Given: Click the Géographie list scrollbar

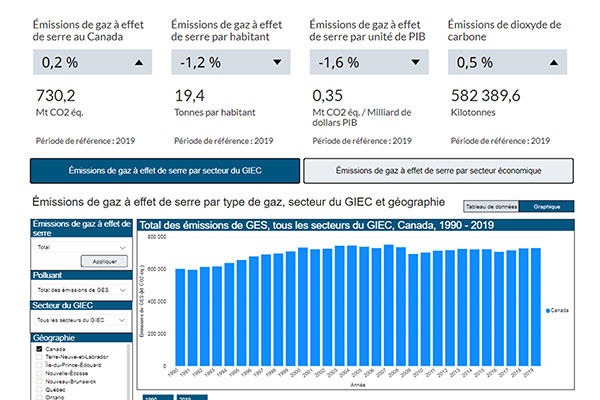Looking at the screenshot, I should pyautogui.click(x=129, y=370).
